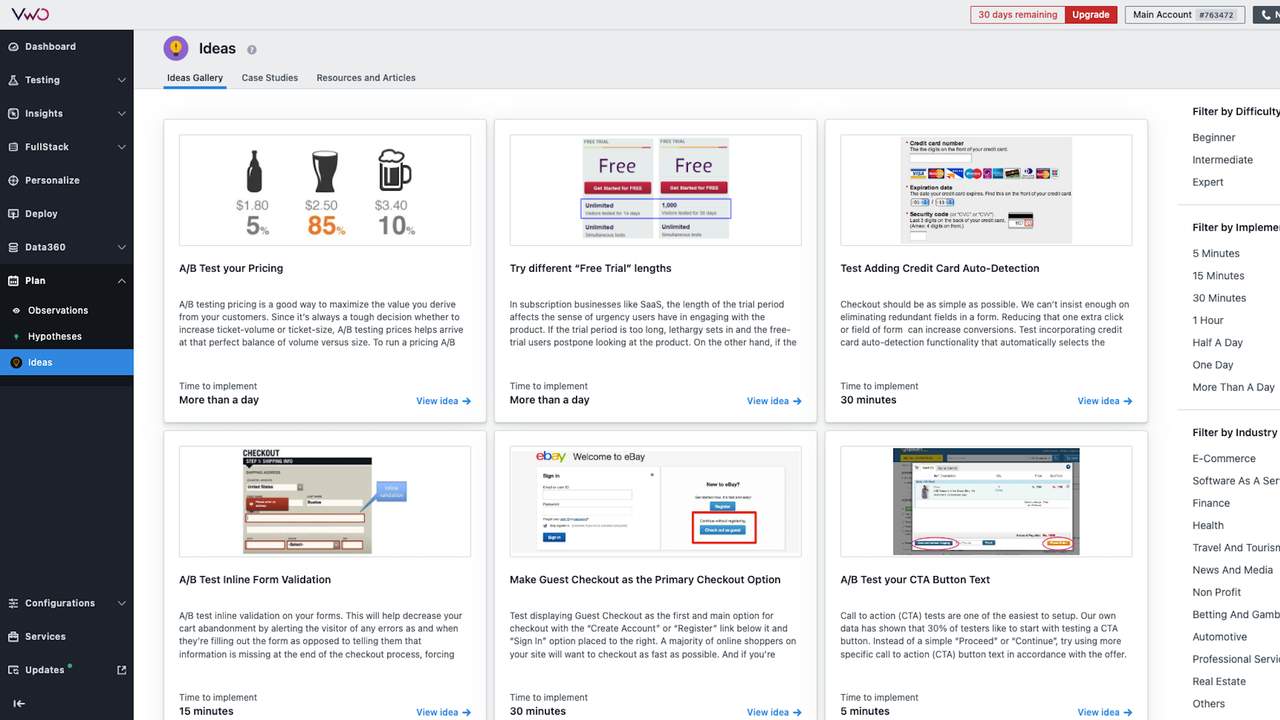Filter ideas by Health industry
Viewport: 1280px width, 720px height.
click(x=1208, y=526)
